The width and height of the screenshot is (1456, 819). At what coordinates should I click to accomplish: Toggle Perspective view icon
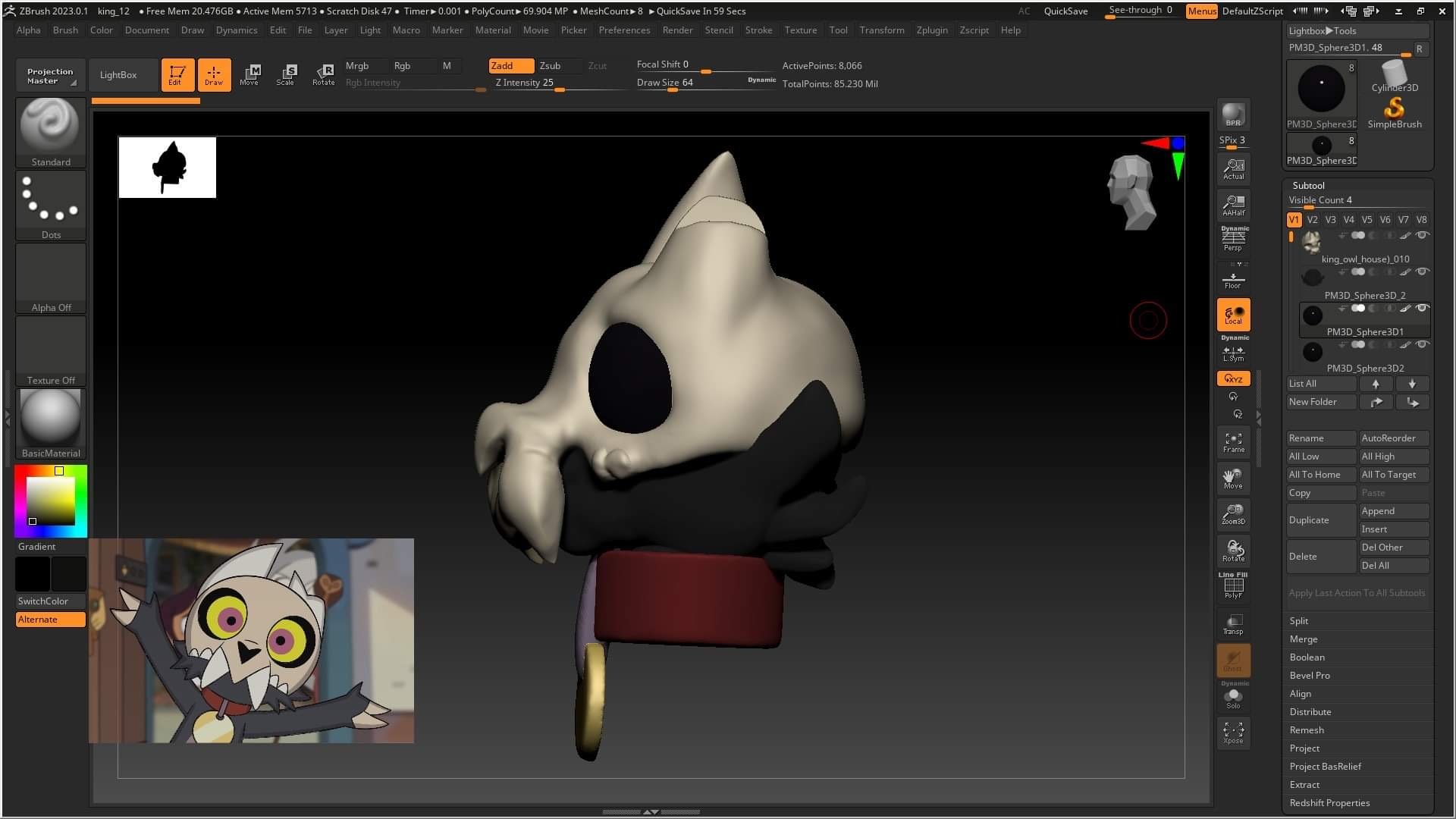click(1233, 240)
